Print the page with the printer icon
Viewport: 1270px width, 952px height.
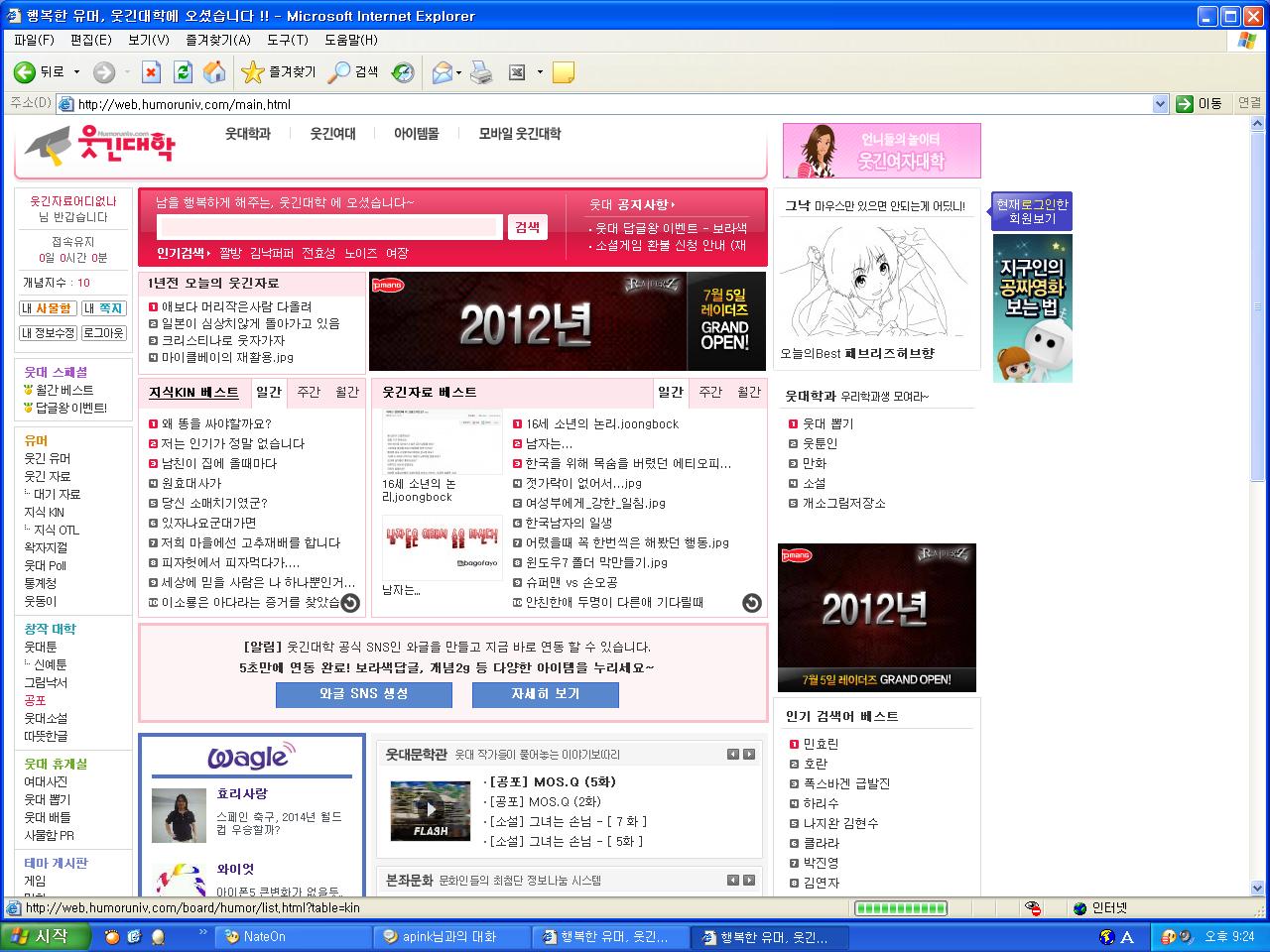click(481, 72)
